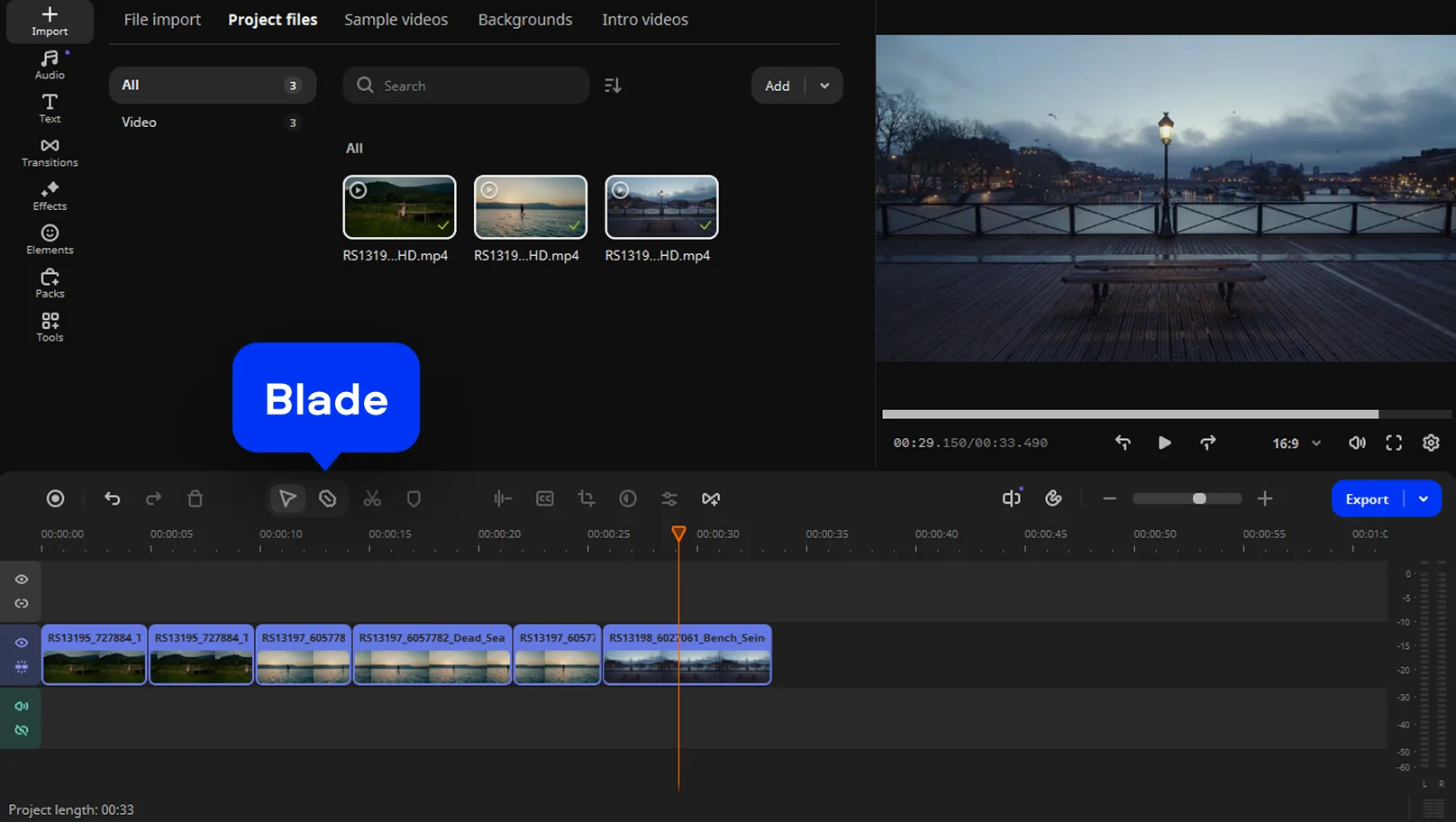The image size is (1456, 822).
Task: Click the record button in the timeline toolbar
Action: pos(55,498)
